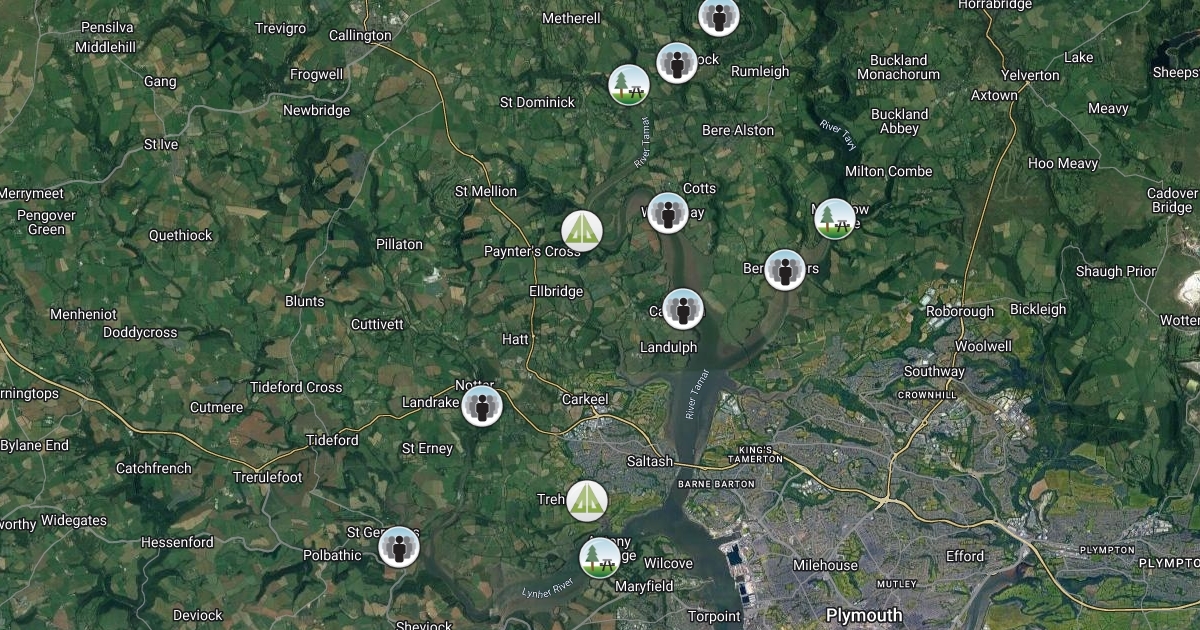1200x630 pixels.
Task: Open the people marker above Landulph
Action: [x=683, y=309]
